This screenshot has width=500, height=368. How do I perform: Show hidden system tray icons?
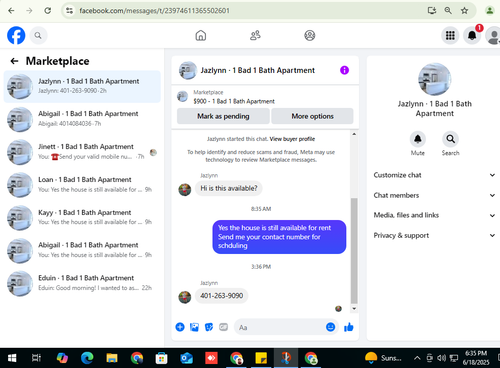(x=417, y=358)
